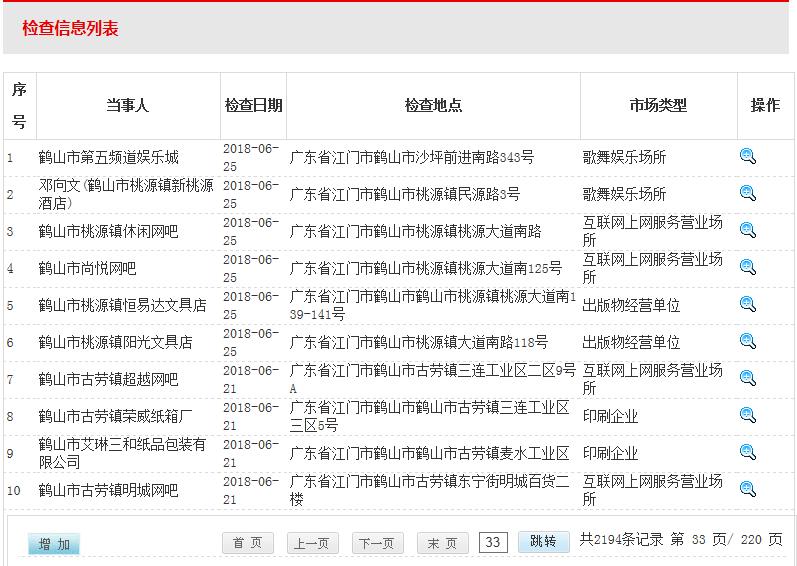Go to first page with 首页
The width and height of the screenshot is (797, 566).
click(x=247, y=543)
